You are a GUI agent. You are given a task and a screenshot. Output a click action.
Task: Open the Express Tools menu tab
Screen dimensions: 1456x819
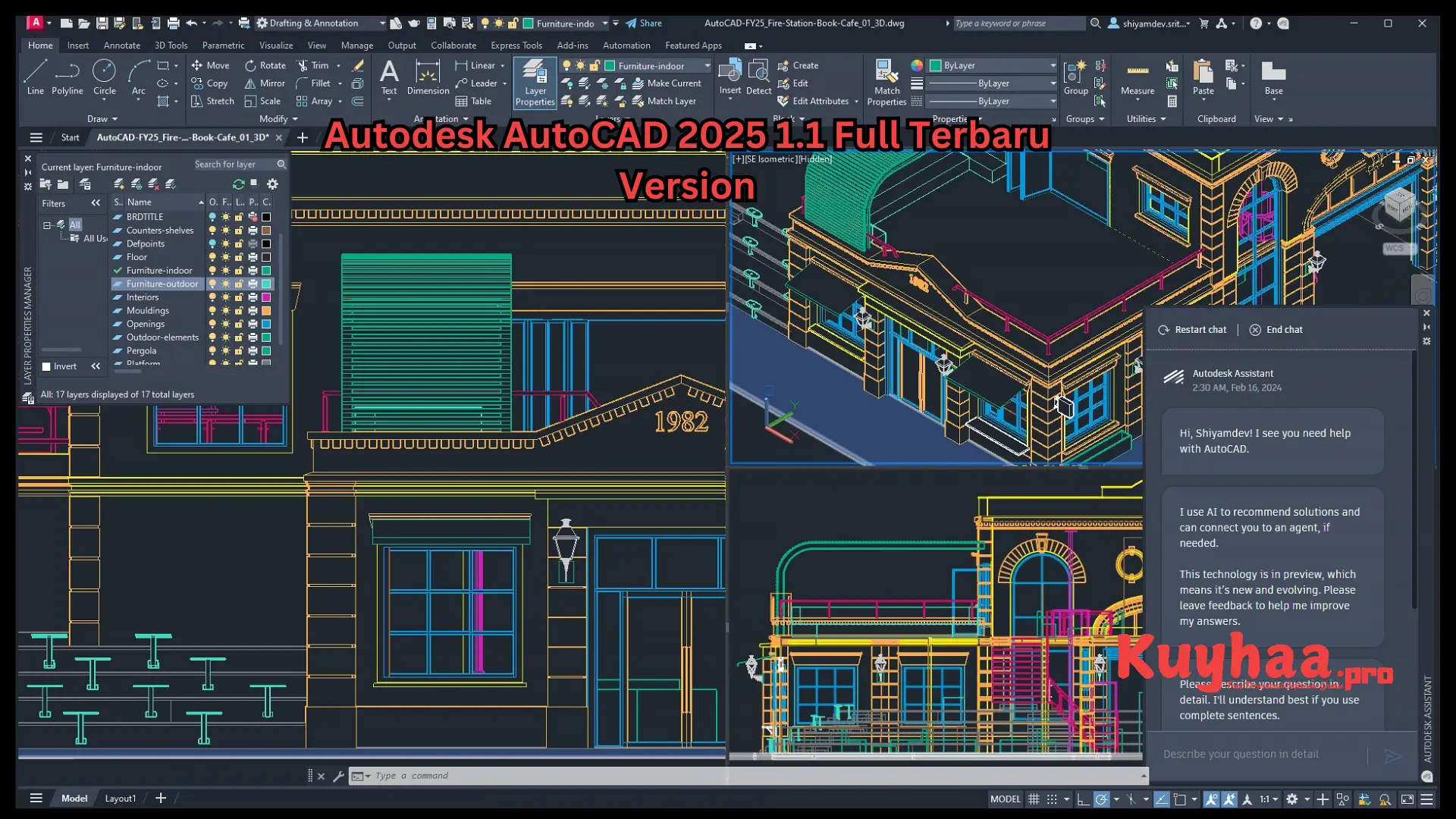(x=516, y=45)
